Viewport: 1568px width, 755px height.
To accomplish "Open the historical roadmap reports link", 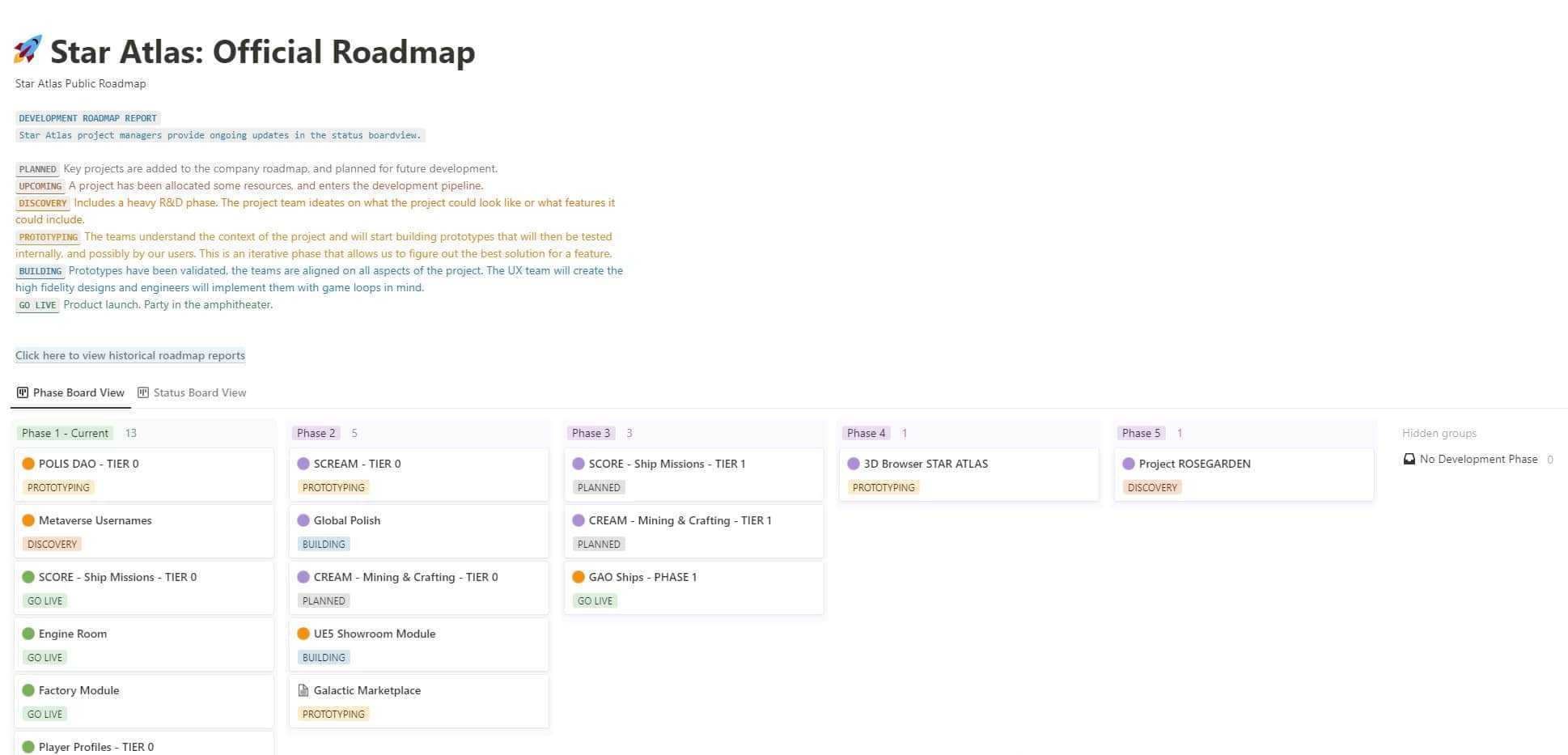I will [x=129, y=355].
